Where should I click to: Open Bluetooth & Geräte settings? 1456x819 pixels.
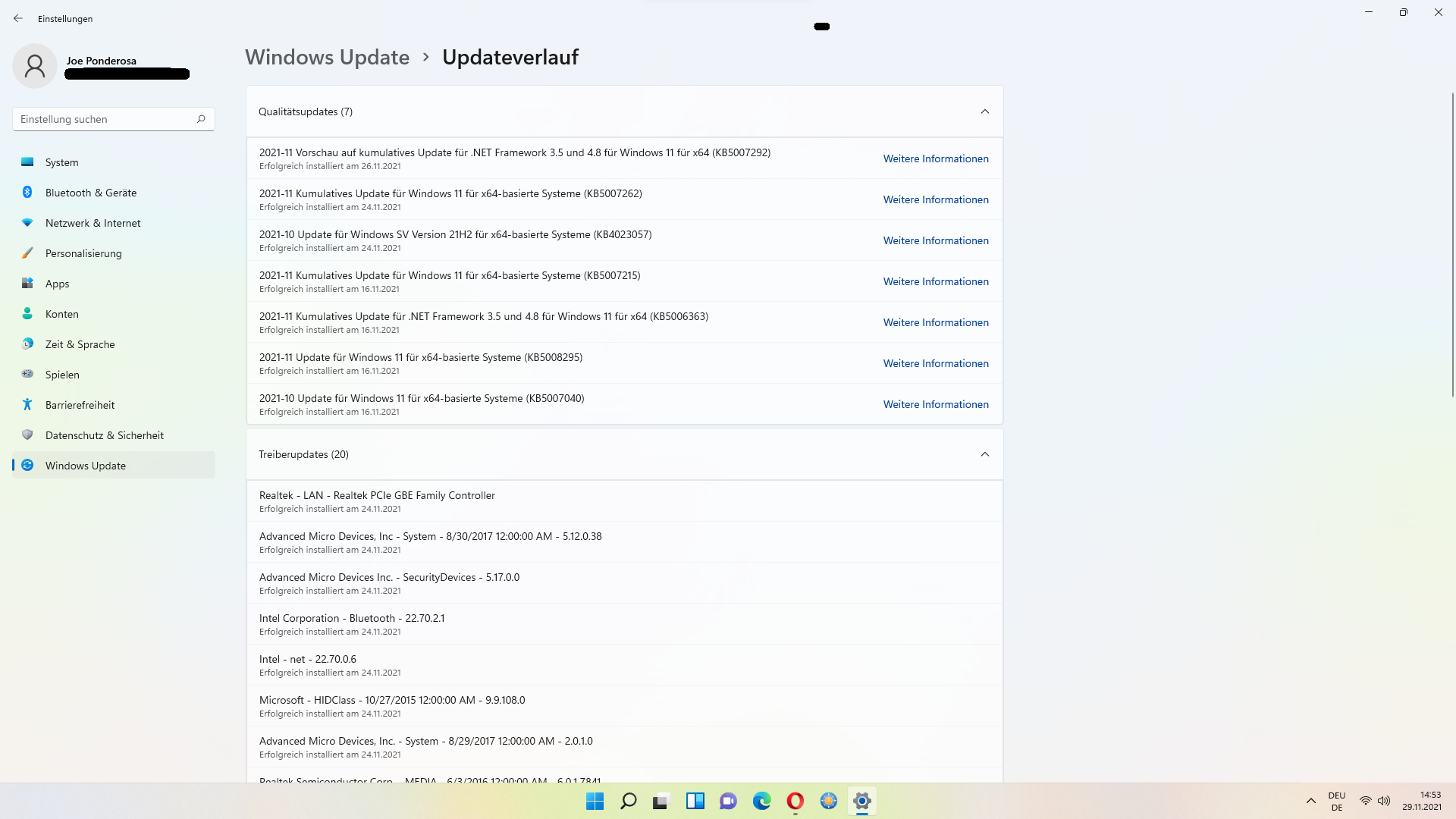click(x=90, y=193)
